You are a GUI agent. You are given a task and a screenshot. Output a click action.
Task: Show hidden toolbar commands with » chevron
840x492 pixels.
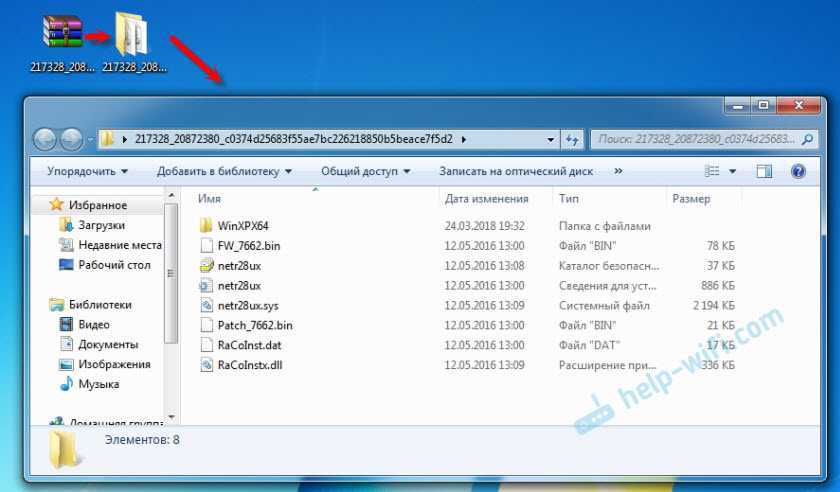(x=618, y=171)
